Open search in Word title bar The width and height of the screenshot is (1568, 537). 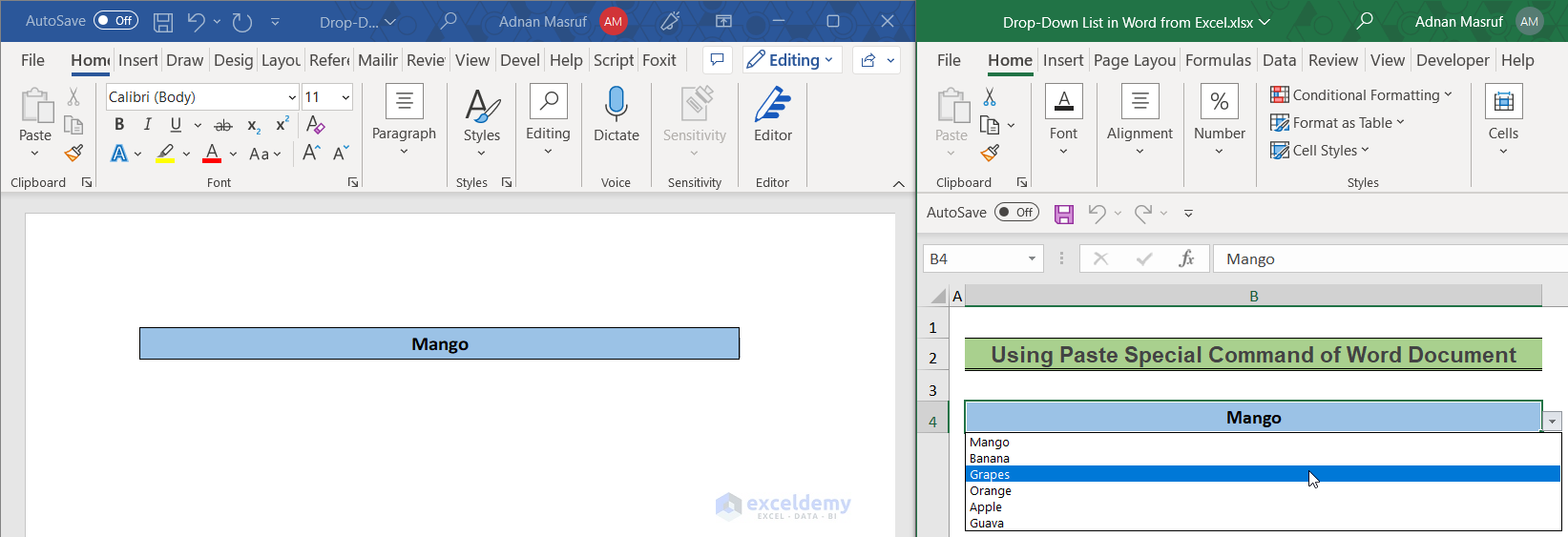tap(449, 21)
